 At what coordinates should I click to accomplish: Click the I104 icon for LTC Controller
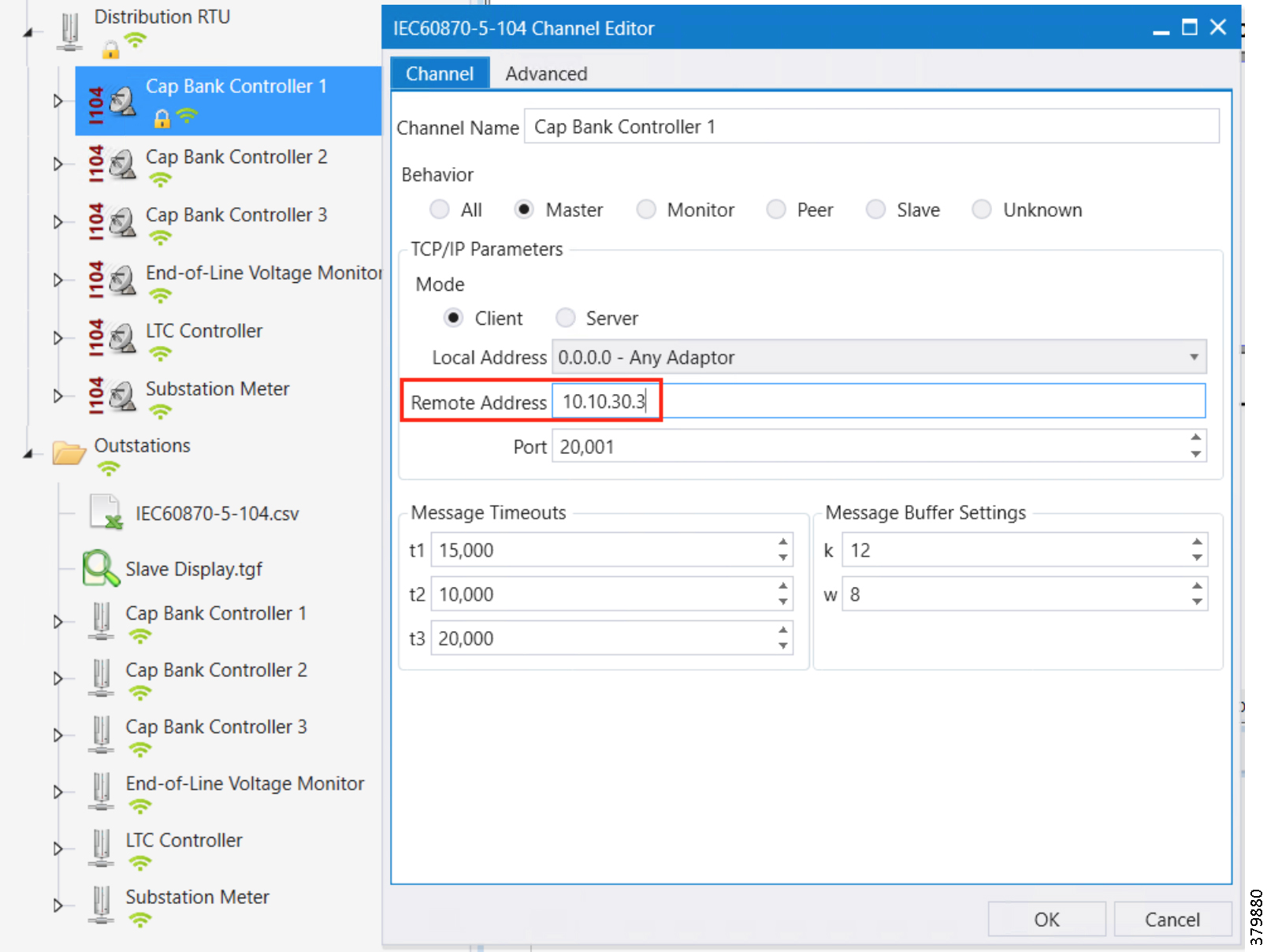tap(111, 338)
